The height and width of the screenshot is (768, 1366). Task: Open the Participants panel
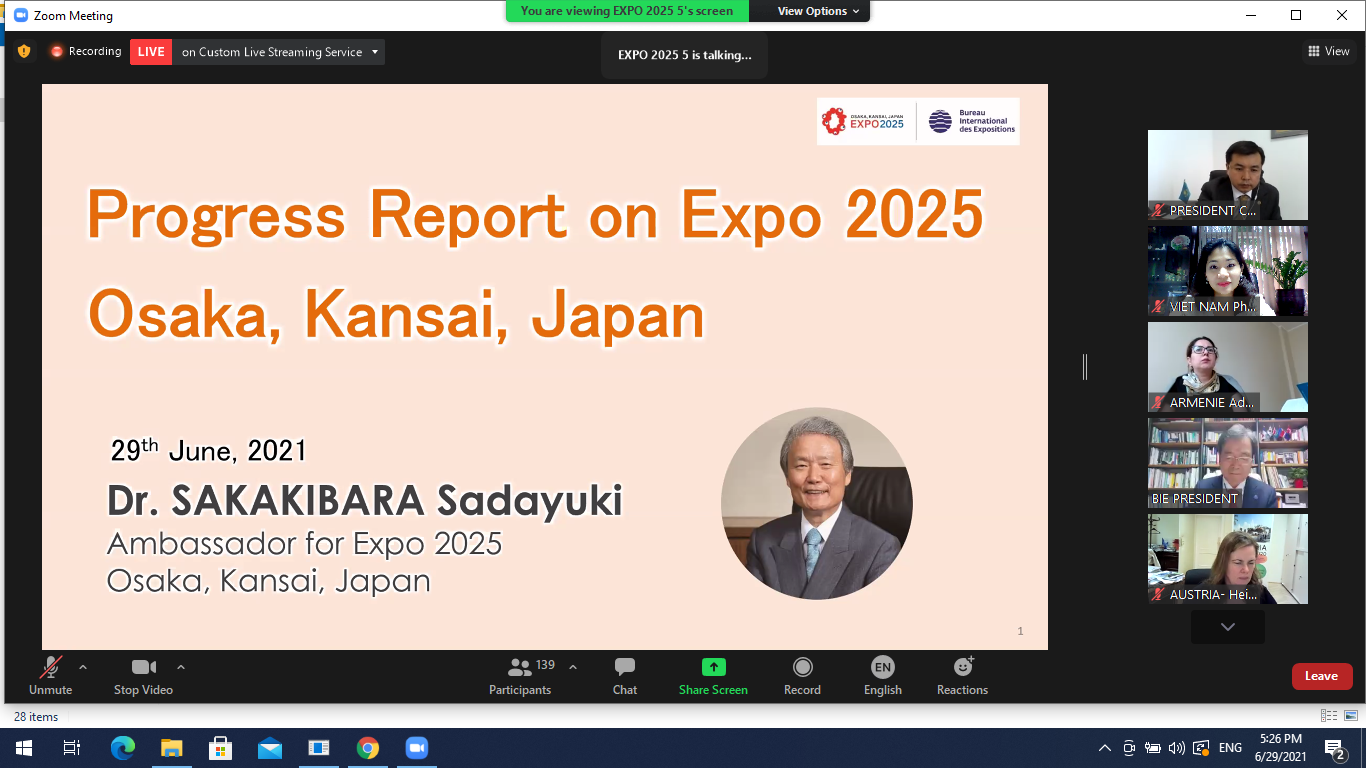(520, 676)
